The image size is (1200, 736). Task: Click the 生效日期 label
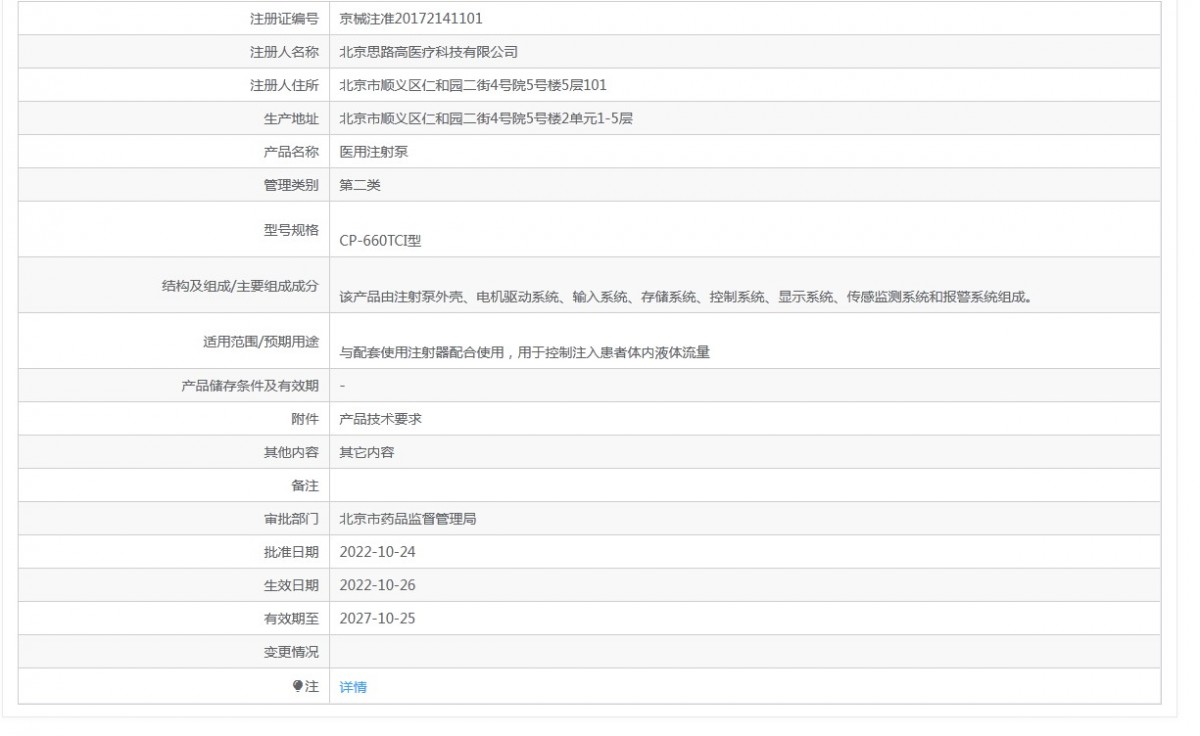[291, 585]
